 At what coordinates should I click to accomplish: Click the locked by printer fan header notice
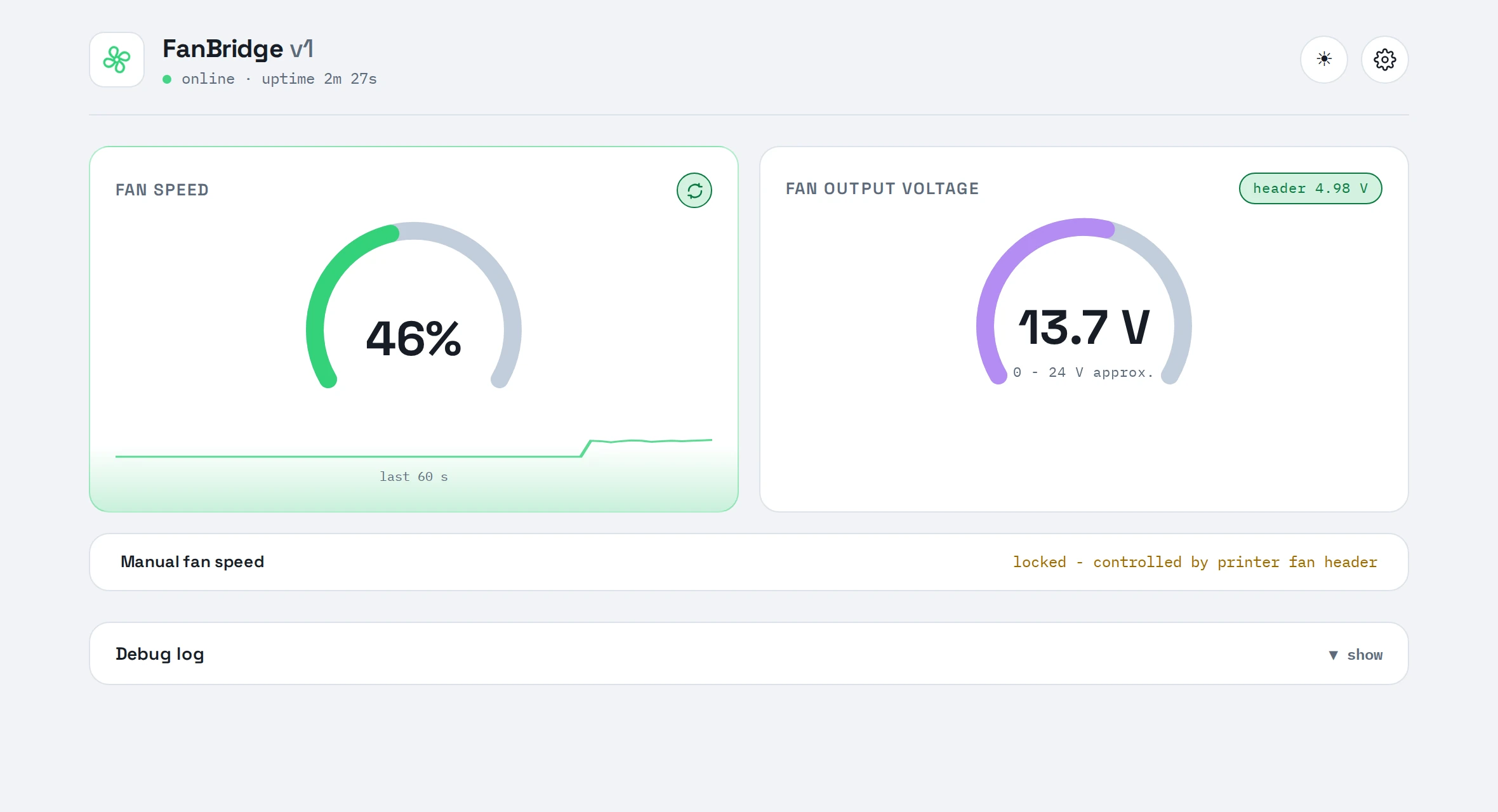pyautogui.click(x=1195, y=562)
